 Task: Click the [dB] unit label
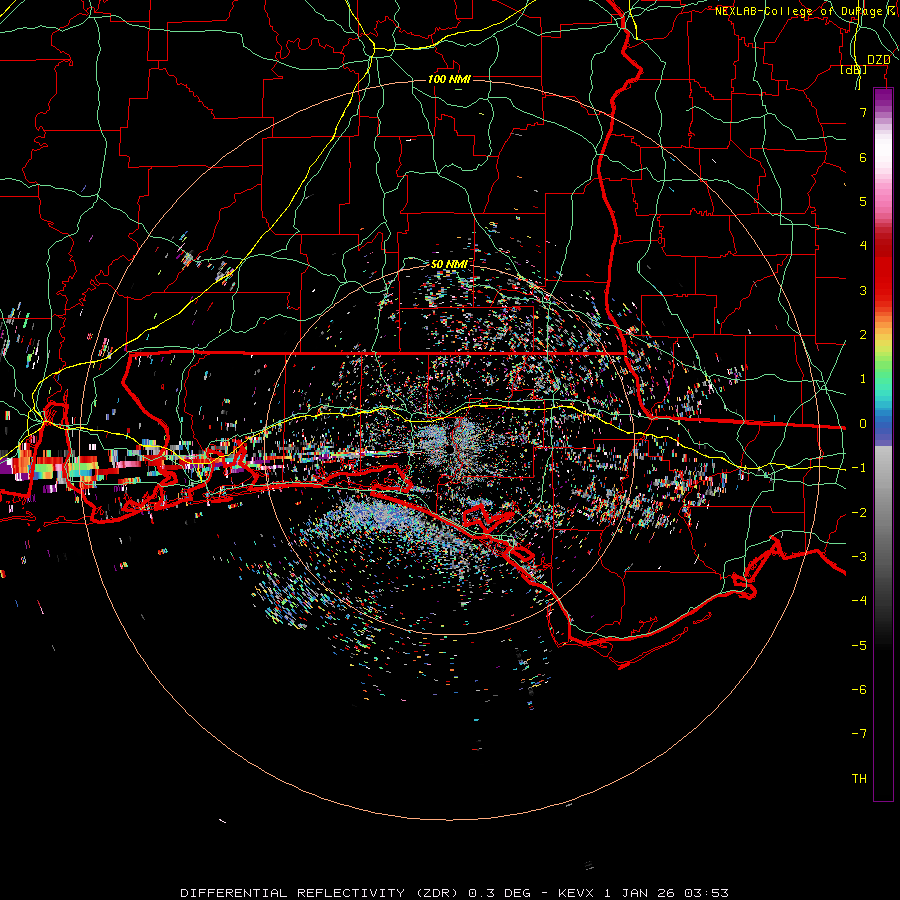(854, 70)
